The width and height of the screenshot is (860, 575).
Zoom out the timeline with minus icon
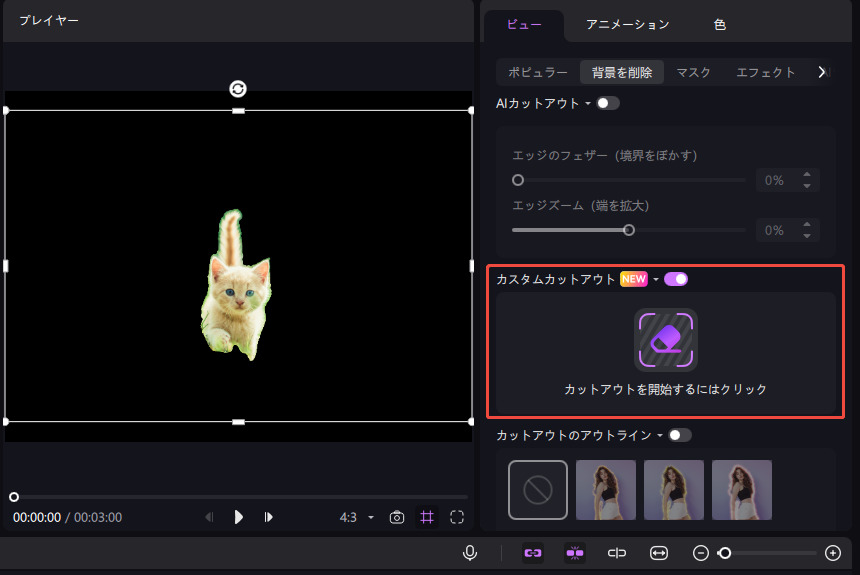click(701, 552)
